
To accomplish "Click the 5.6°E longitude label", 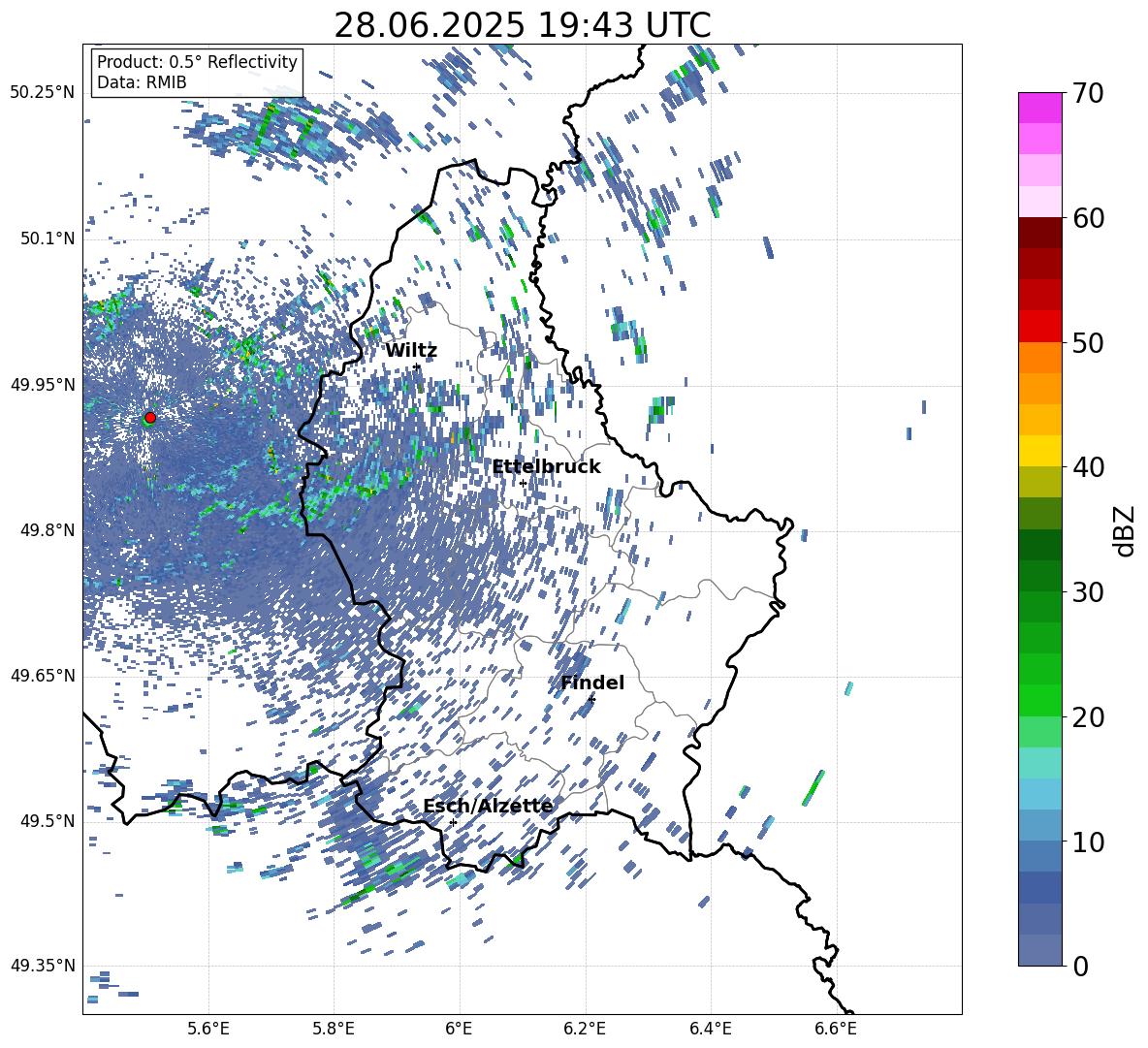I will [x=208, y=1029].
